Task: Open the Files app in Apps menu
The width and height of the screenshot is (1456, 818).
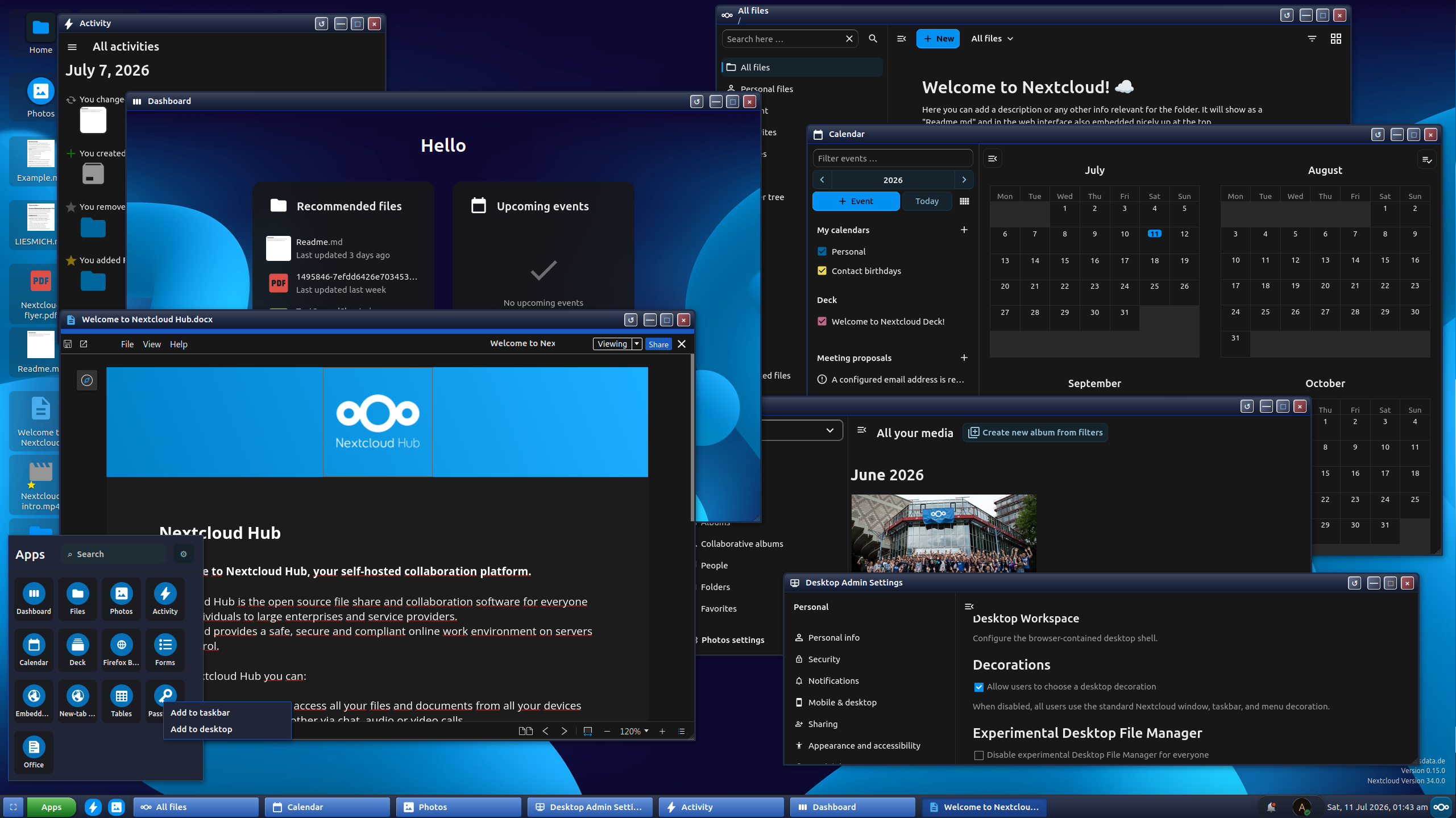Action: coord(77,599)
